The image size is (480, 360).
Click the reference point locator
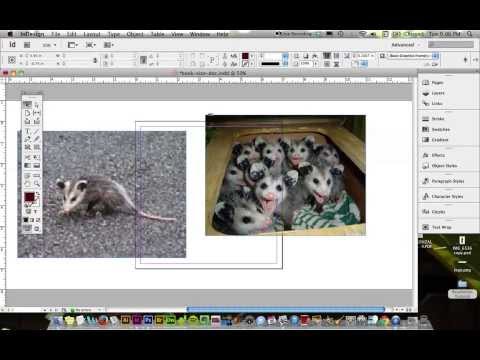coord(12,60)
